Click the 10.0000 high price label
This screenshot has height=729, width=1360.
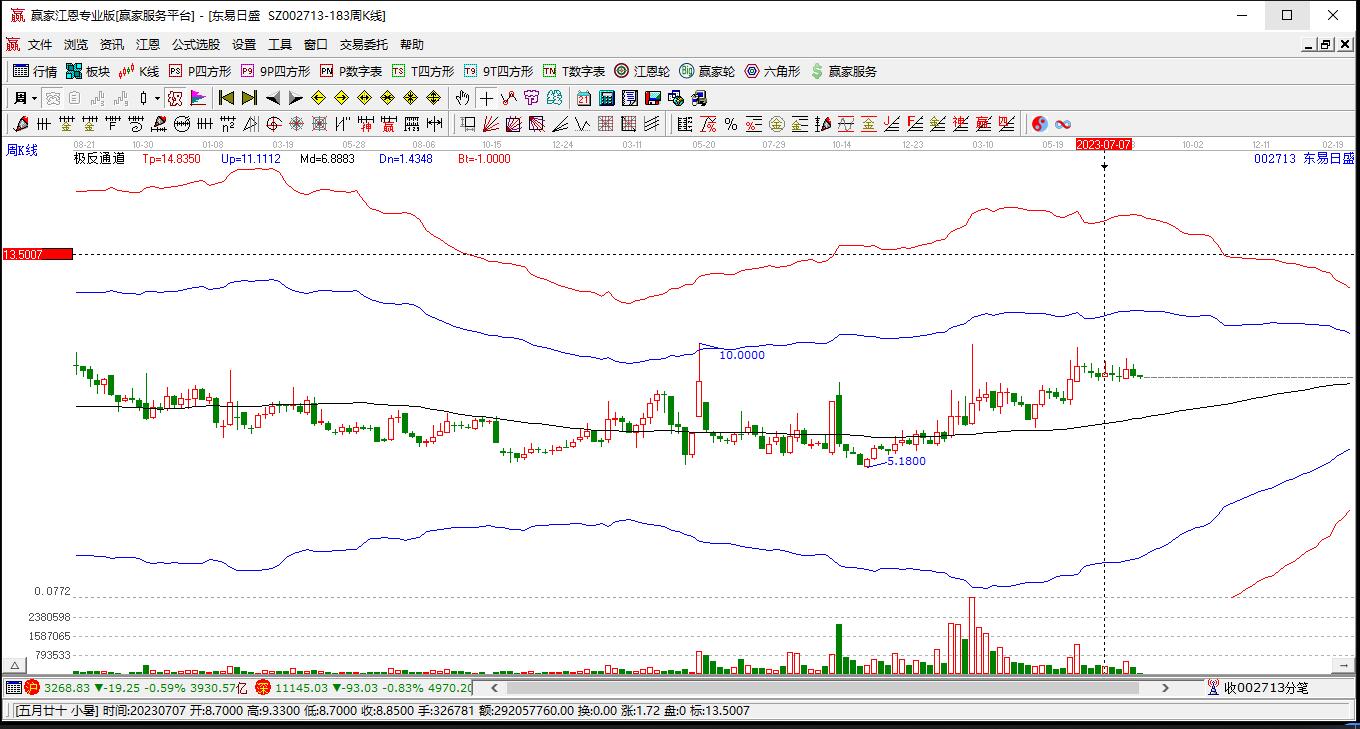(742, 355)
